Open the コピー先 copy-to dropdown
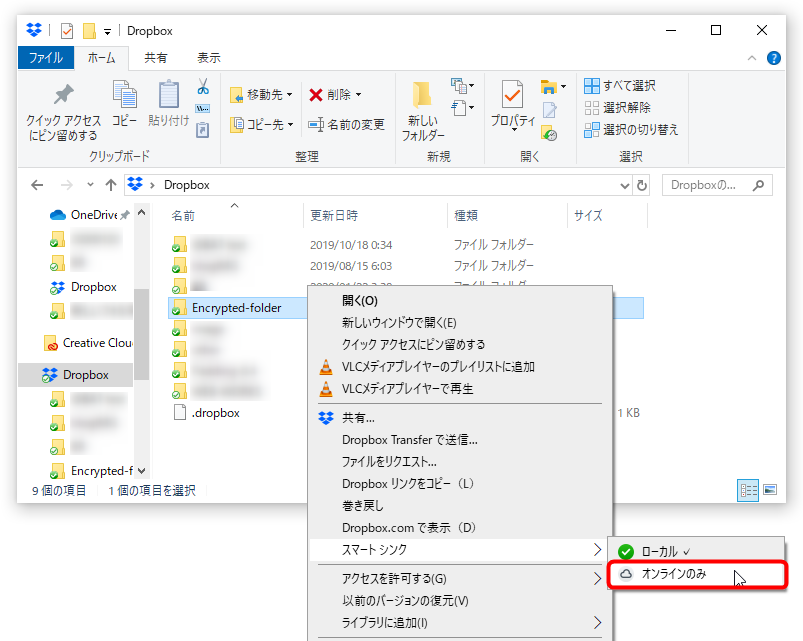 pyautogui.click(x=261, y=124)
